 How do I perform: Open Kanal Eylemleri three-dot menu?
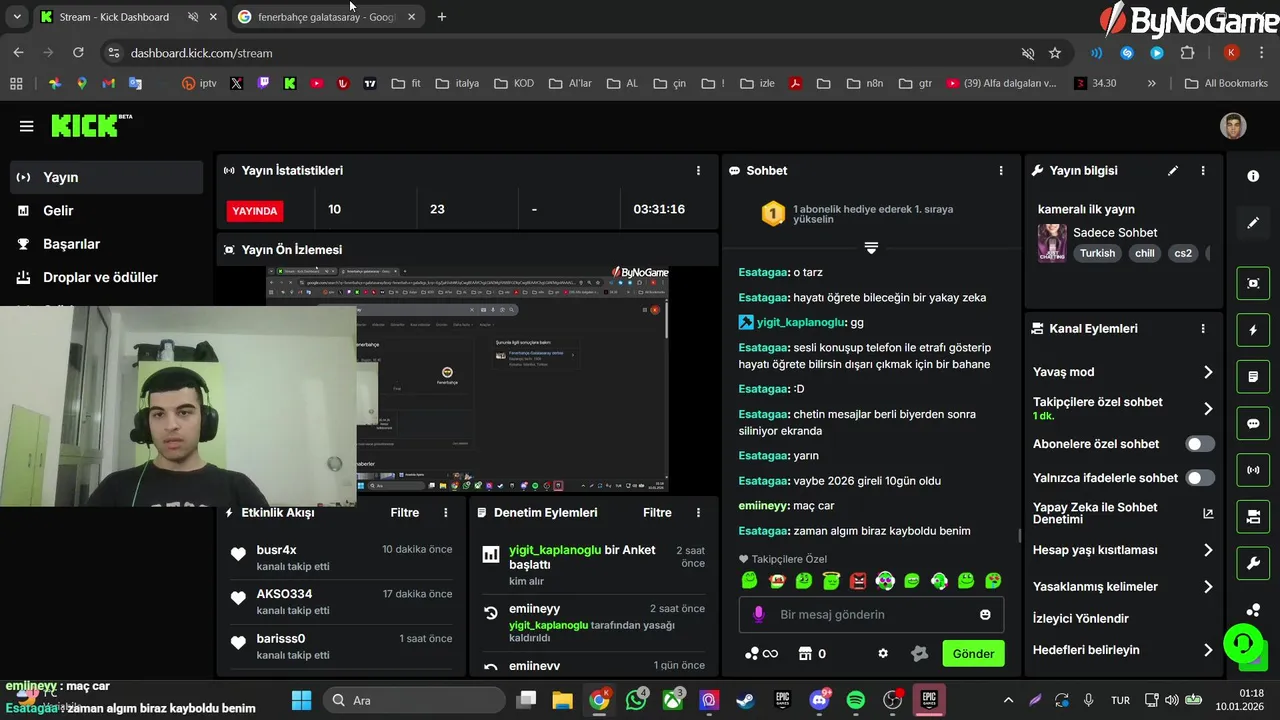coord(1203,328)
